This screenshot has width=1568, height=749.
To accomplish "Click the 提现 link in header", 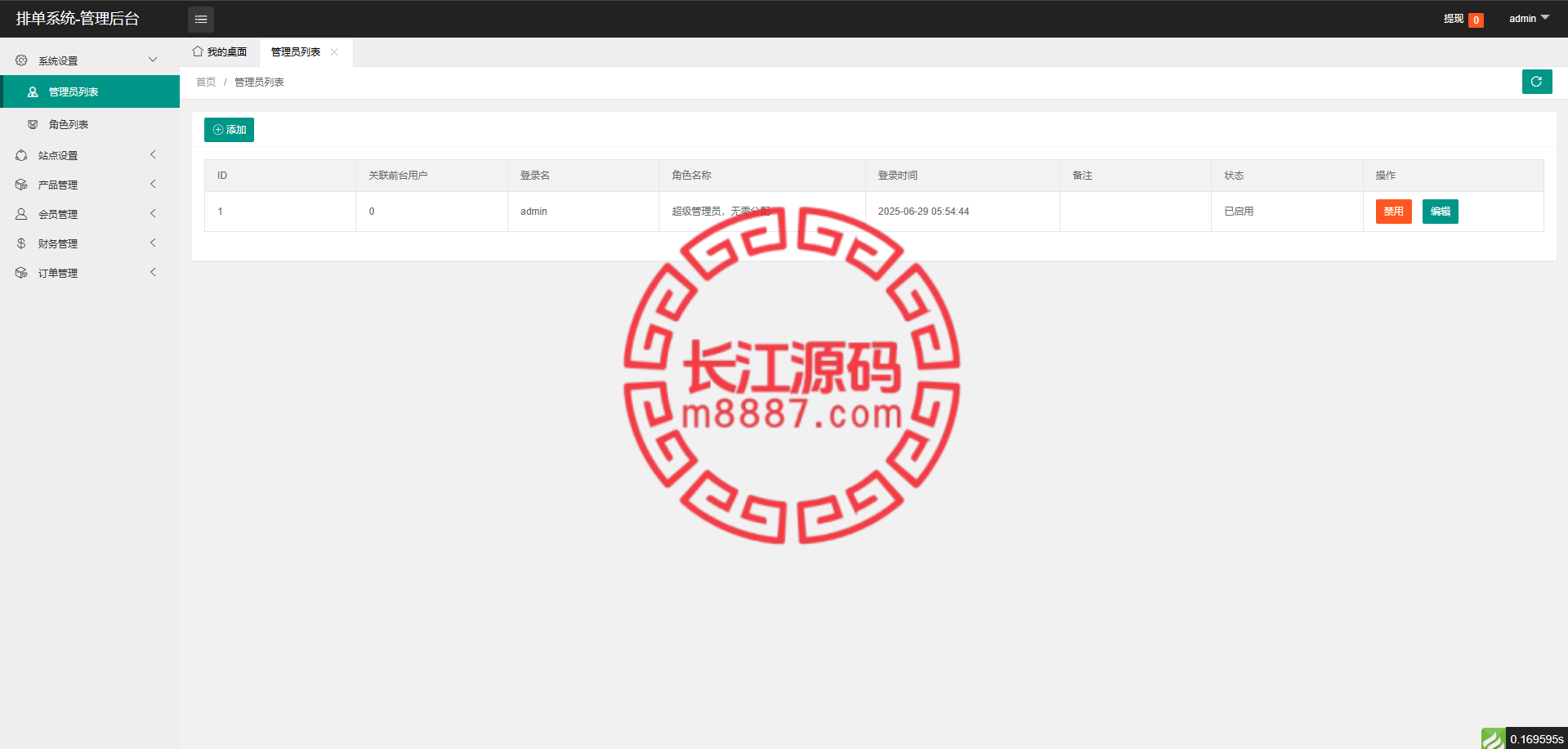I will (1453, 19).
